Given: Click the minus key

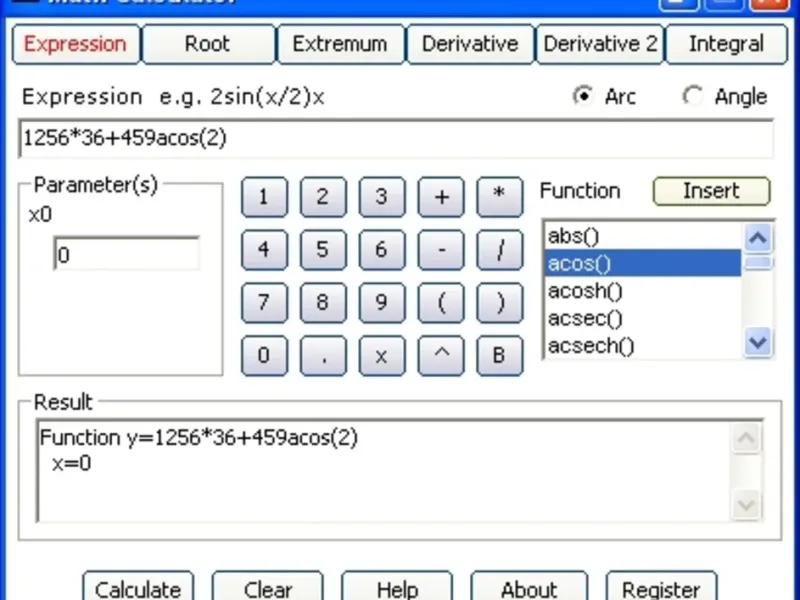Looking at the screenshot, I should 441,250.
